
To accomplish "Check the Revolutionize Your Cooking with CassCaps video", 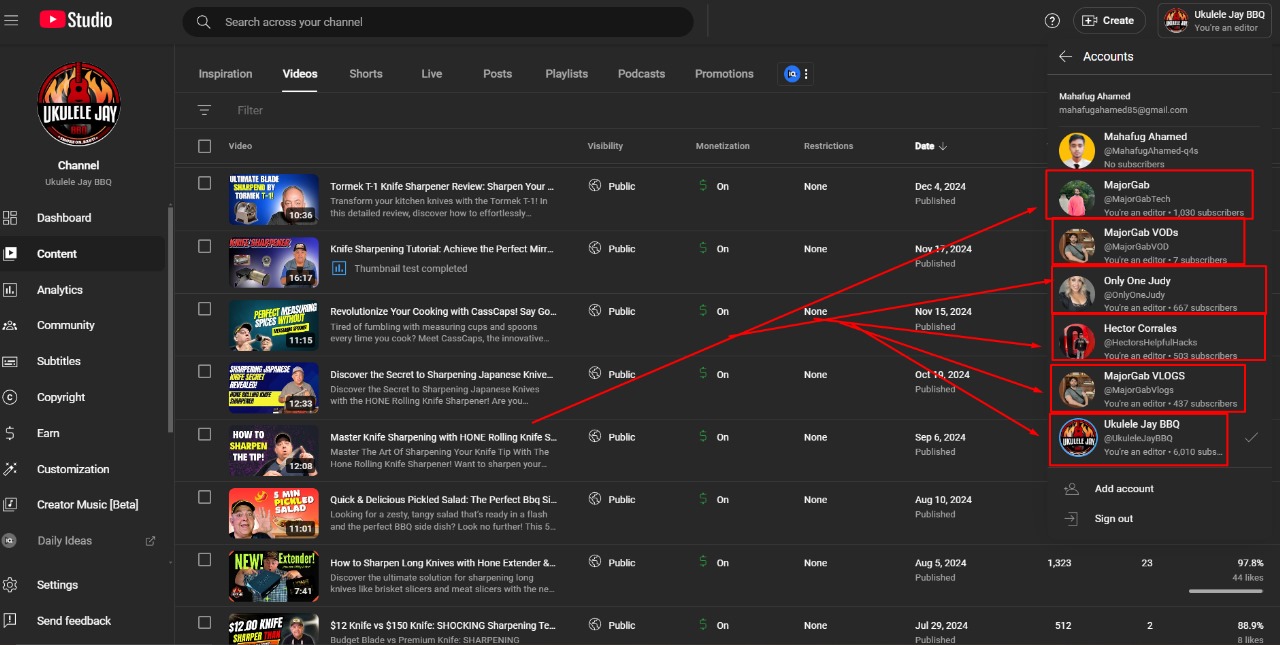I will coord(205,309).
